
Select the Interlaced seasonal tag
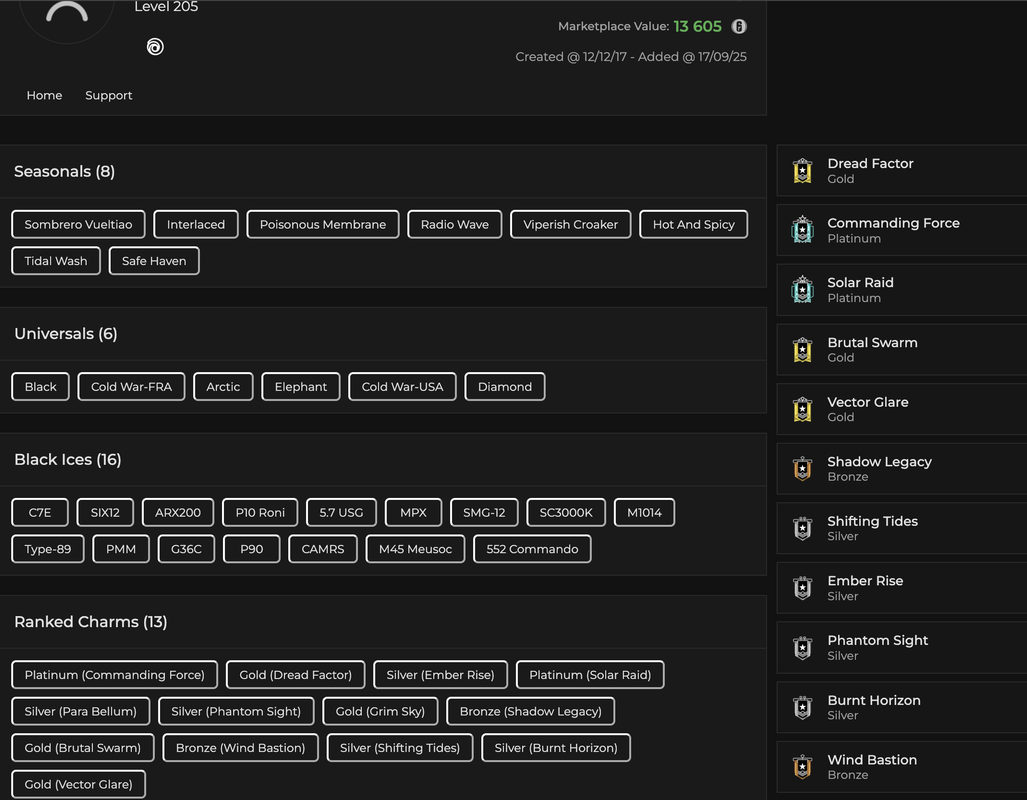(x=196, y=224)
